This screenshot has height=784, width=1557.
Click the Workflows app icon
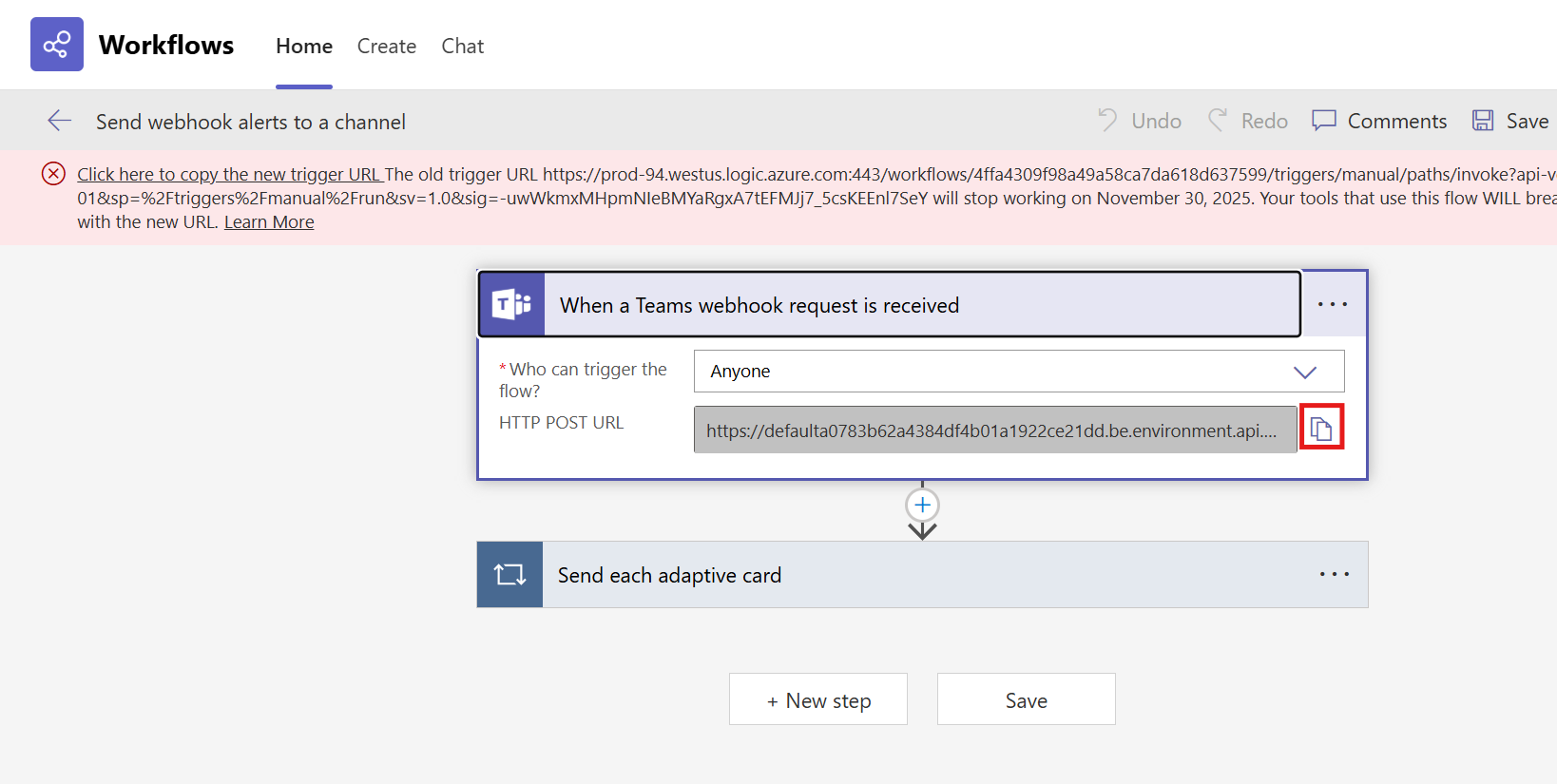click(x=56, y=44)
